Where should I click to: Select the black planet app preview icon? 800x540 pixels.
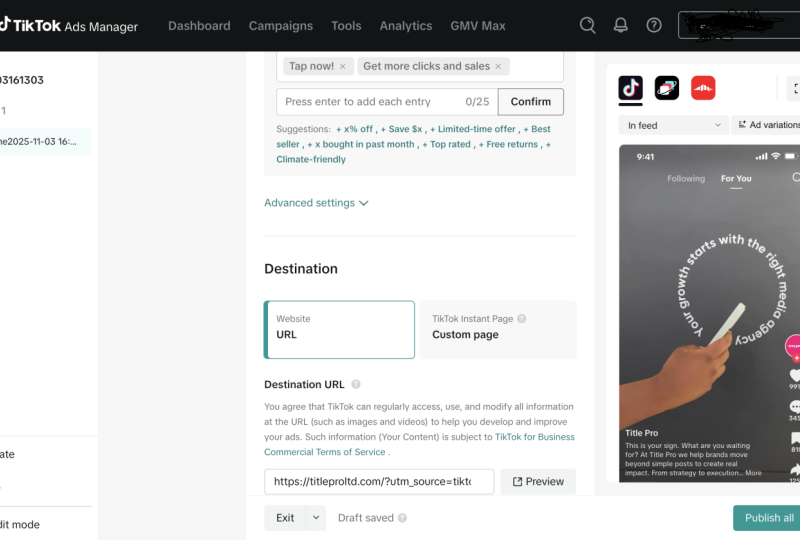(667, 88)
